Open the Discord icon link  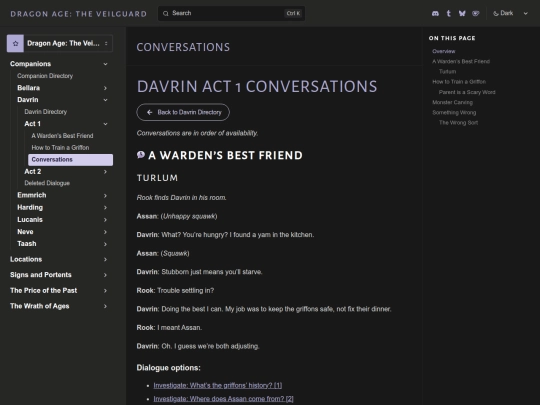(x=435, y=13)
